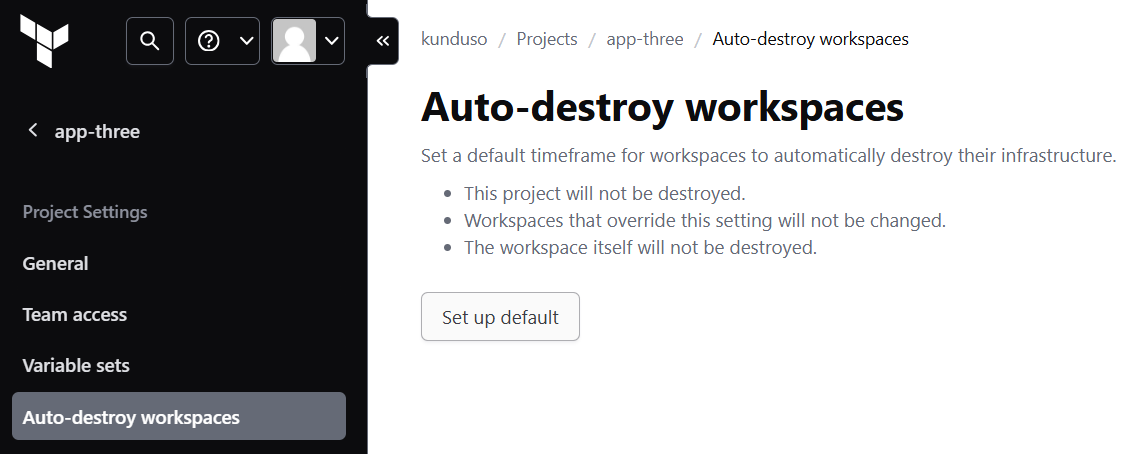1133x454 pixels.
Task: Select Auto-destroy workspaces in the sidebar
Action: tap(131, 417)
